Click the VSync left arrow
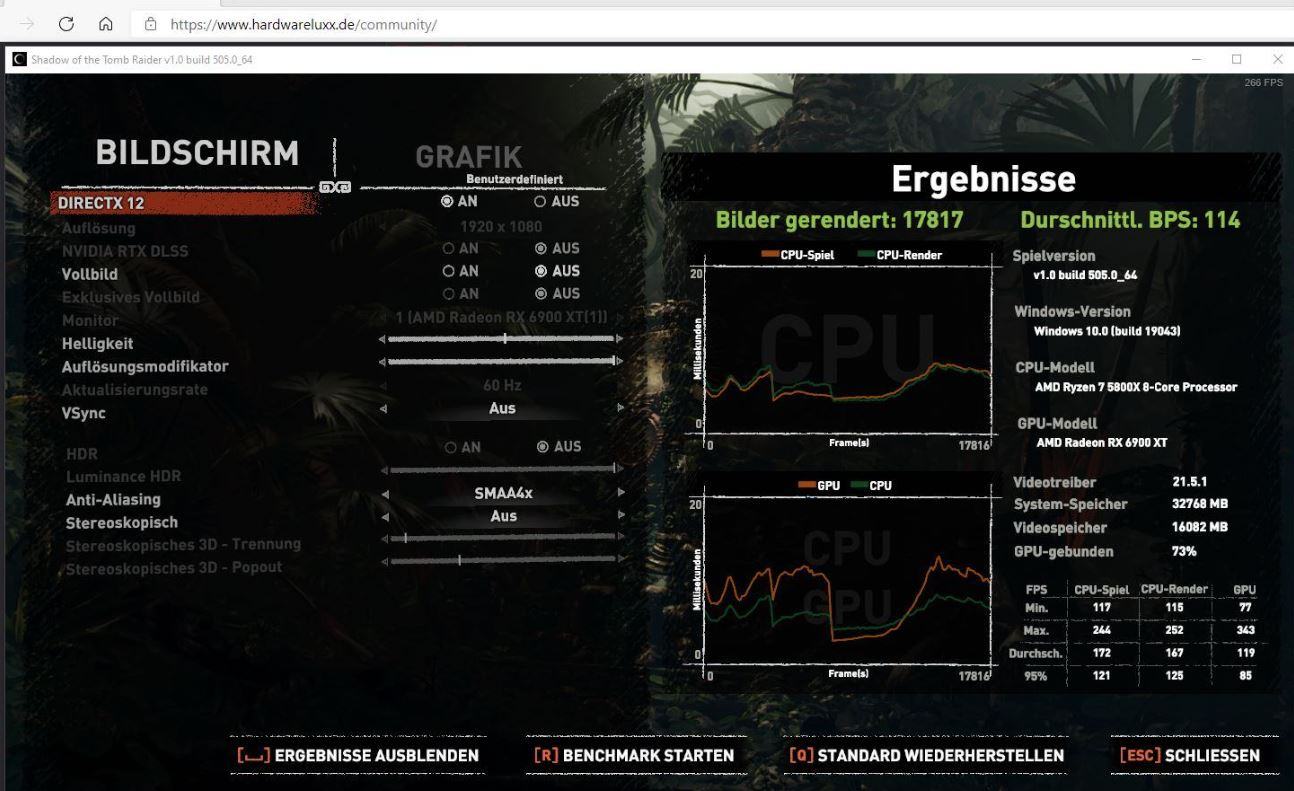The width and height of the screenshot is (1294, 791). 383,408
